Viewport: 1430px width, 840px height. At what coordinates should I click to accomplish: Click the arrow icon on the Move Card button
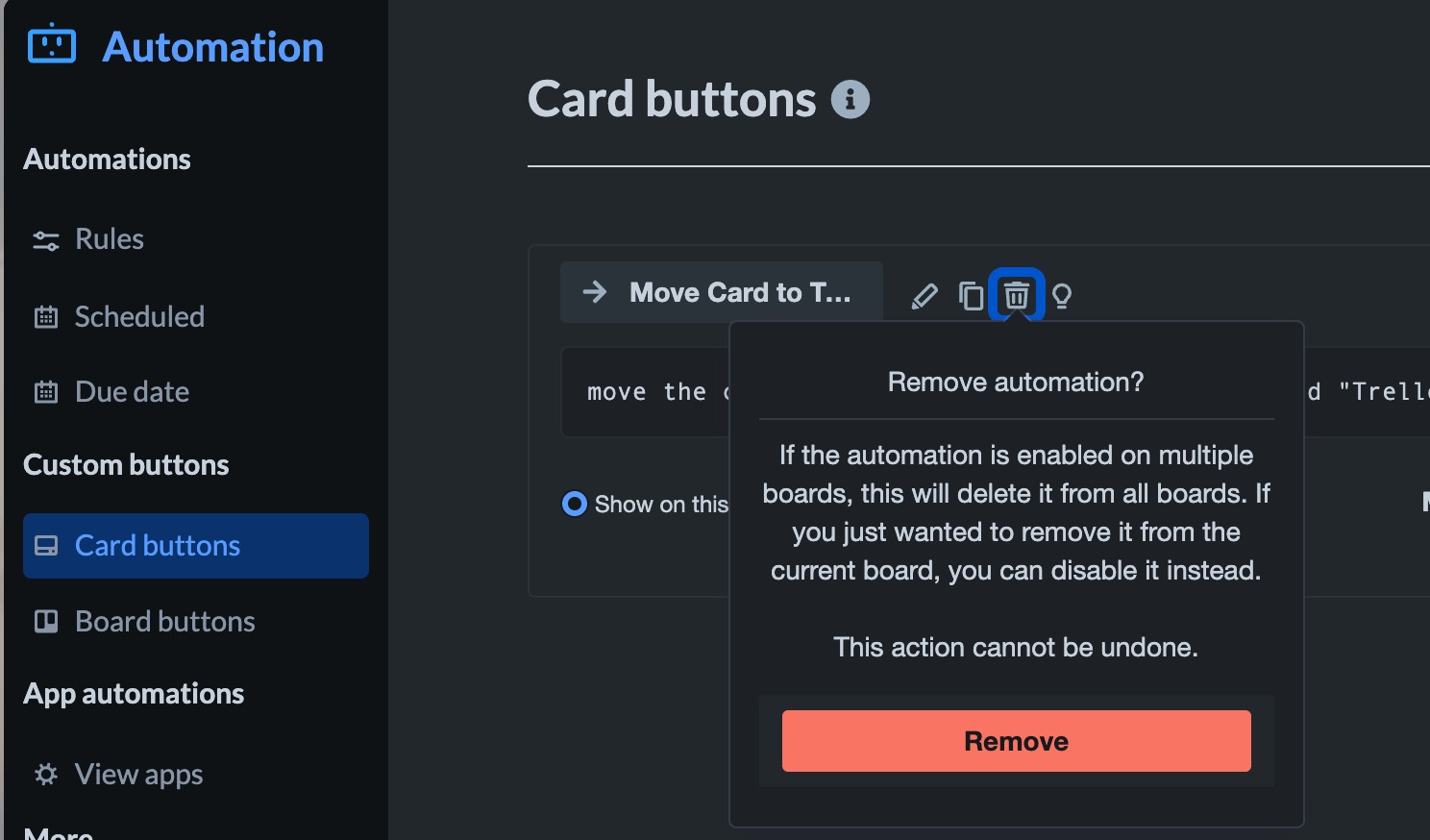point(595,292)
